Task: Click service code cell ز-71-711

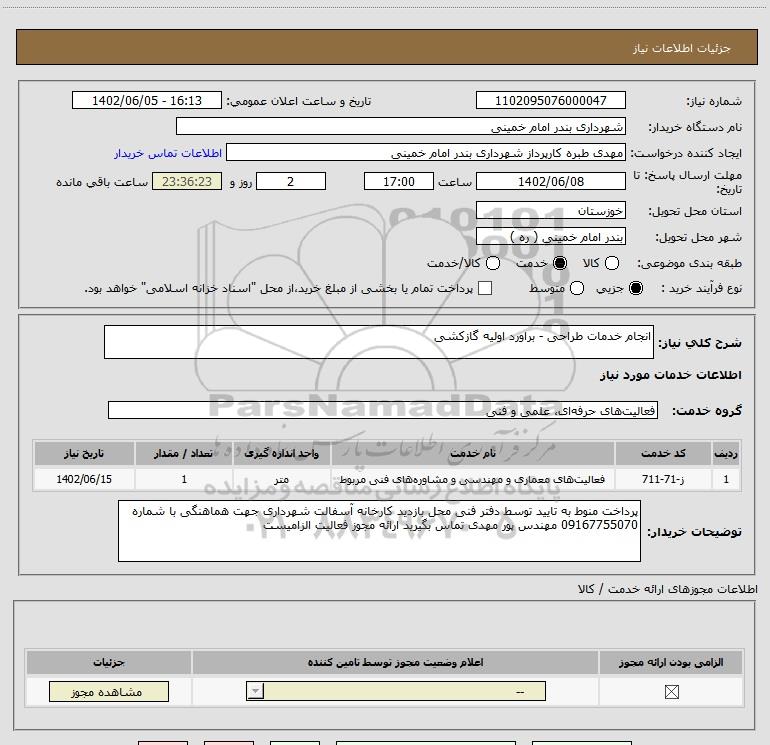Action: [x=663, y=479]
